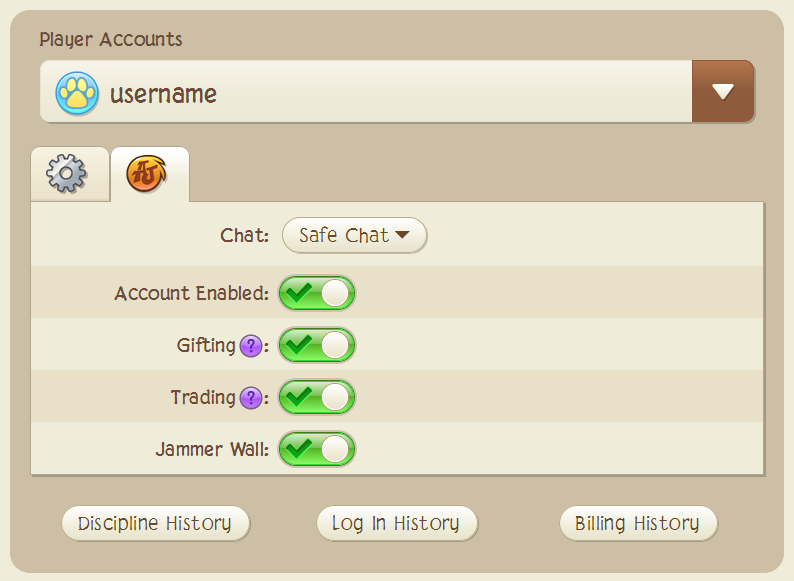Expand the player accounts dropdown arrow
The height and width of the screenshot is (581, 794).
pyautogui.click(x=723, y=92)
